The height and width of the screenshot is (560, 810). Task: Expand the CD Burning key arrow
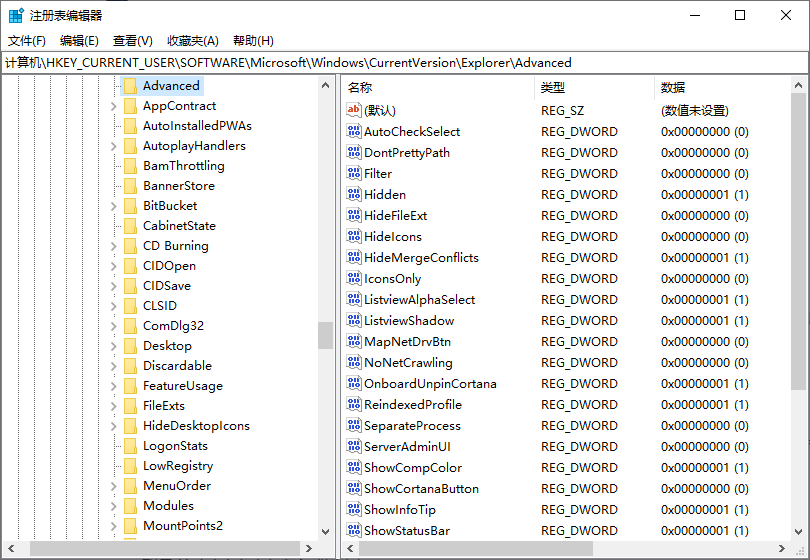[115, 246]
